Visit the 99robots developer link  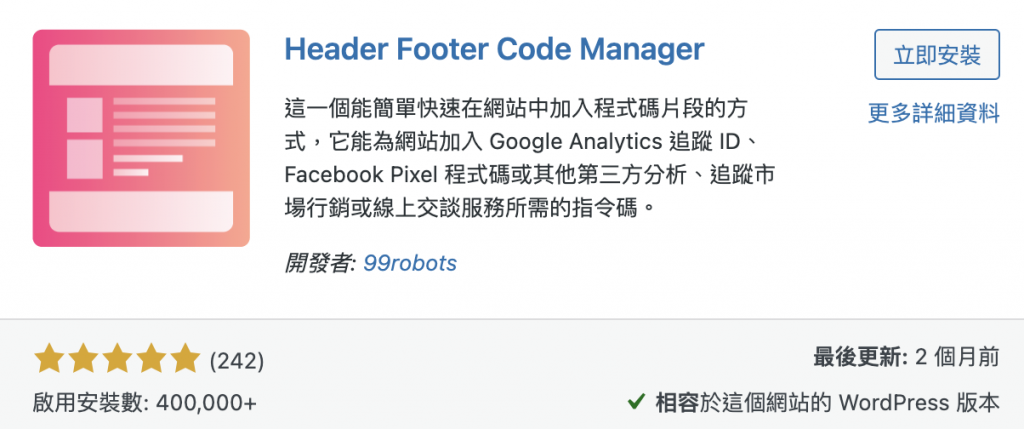[410, 263]
